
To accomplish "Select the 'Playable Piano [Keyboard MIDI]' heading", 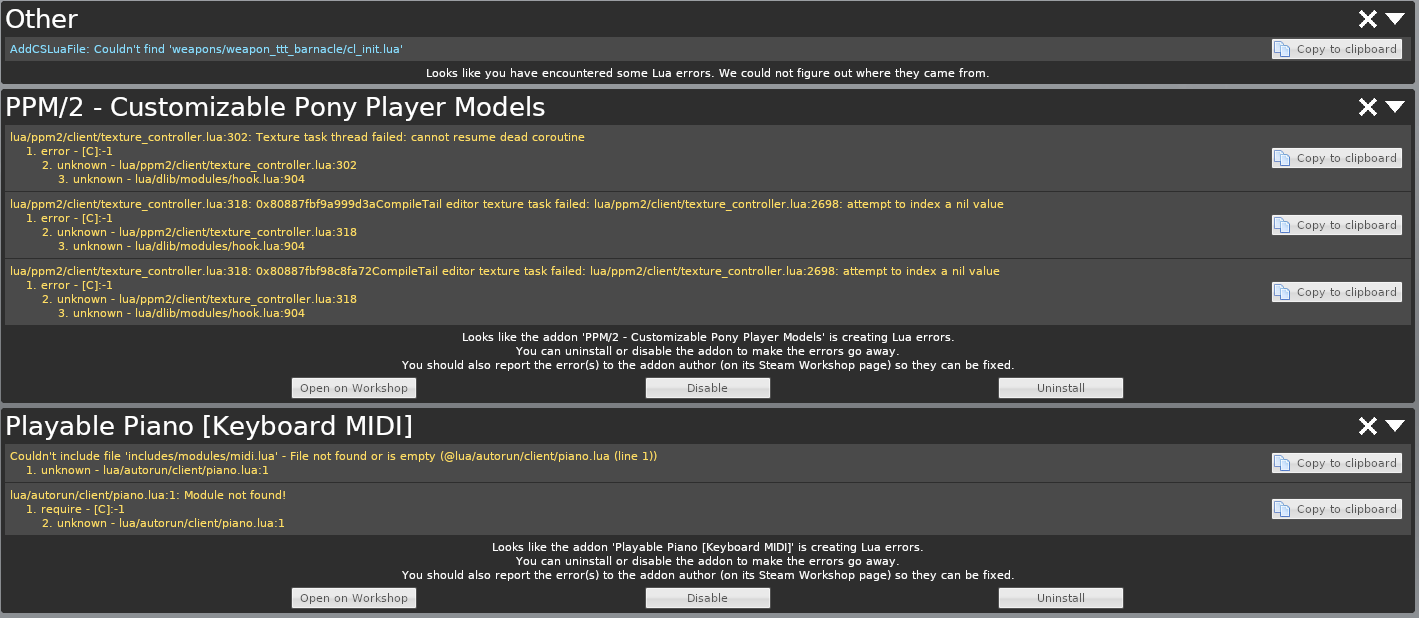I will pyautogui.click(x=209, y=426).
